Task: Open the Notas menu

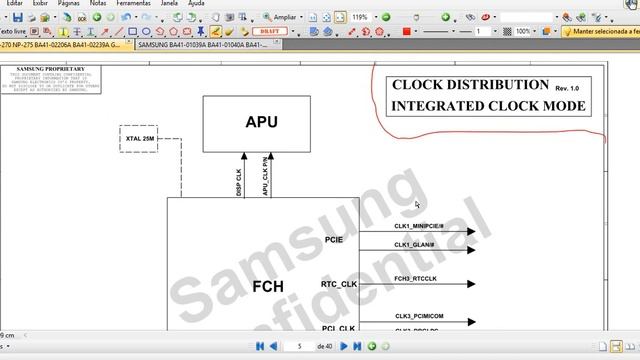Action: pyautogui.click(x=98, y=3)
